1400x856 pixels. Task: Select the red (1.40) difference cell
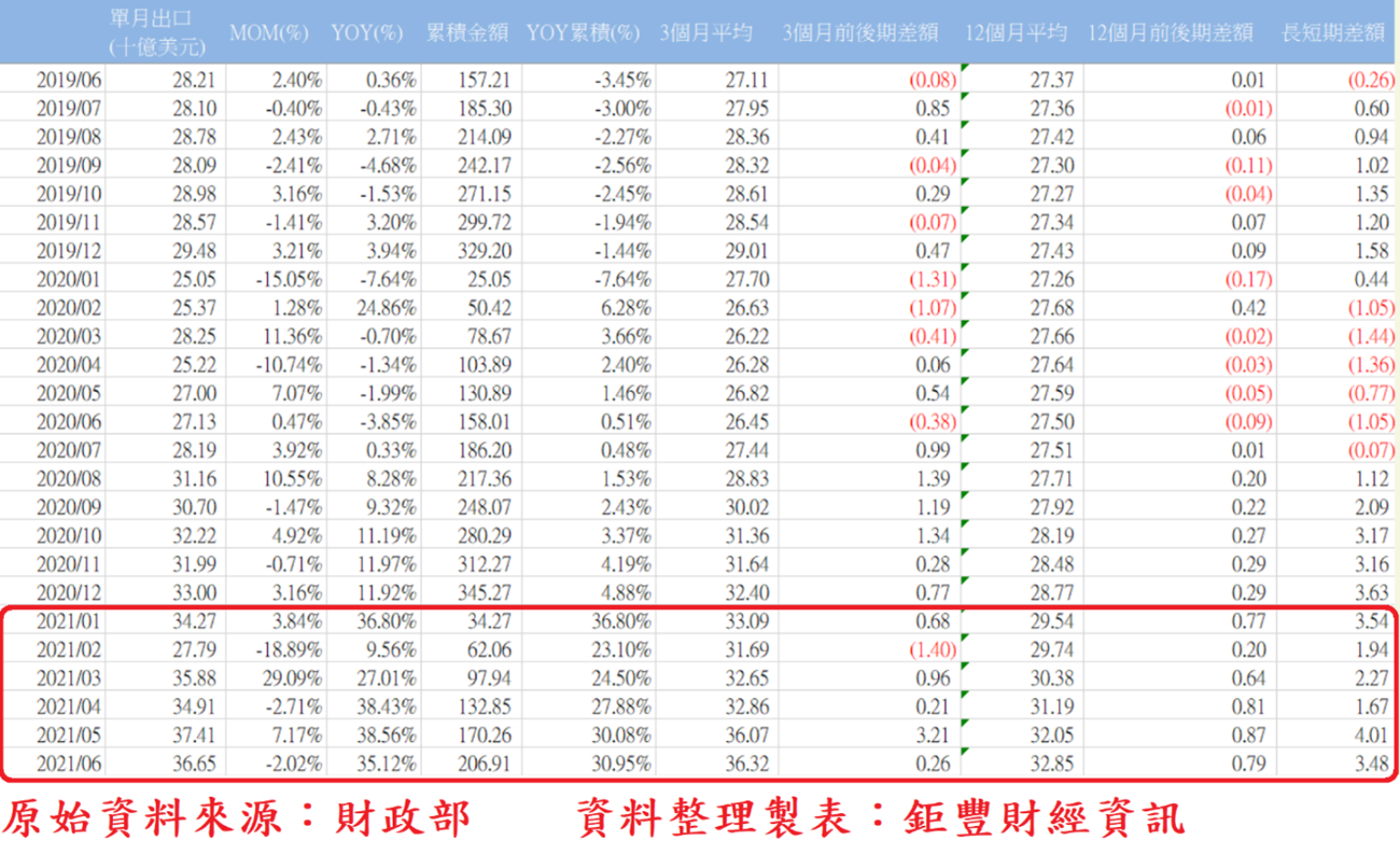click(x=932, y=650)
